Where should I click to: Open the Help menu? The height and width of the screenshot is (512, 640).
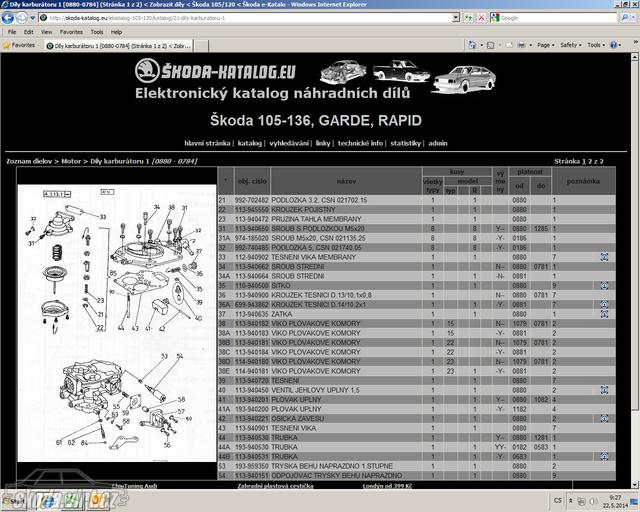116,32
